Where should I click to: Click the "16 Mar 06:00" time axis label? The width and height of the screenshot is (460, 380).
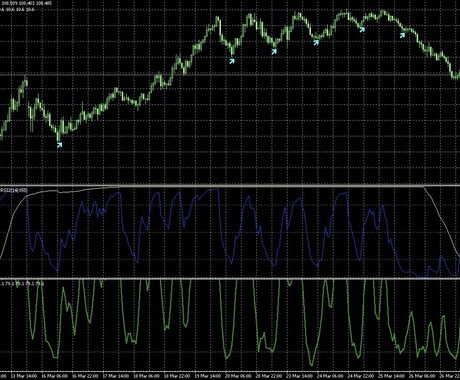pos(55,376)
